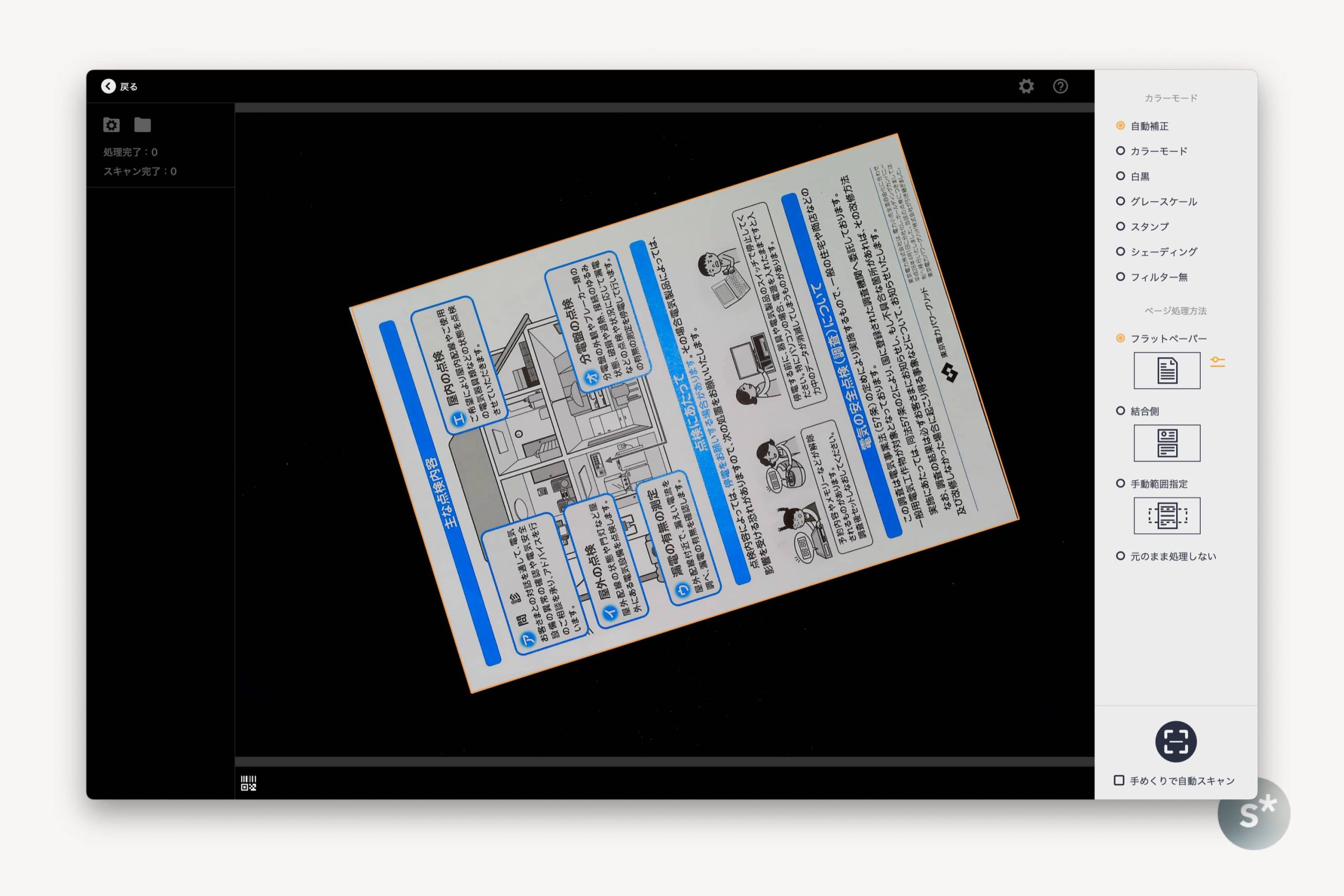
Task: Open help with the question mark icon
Action: (x=1060, y=86)
